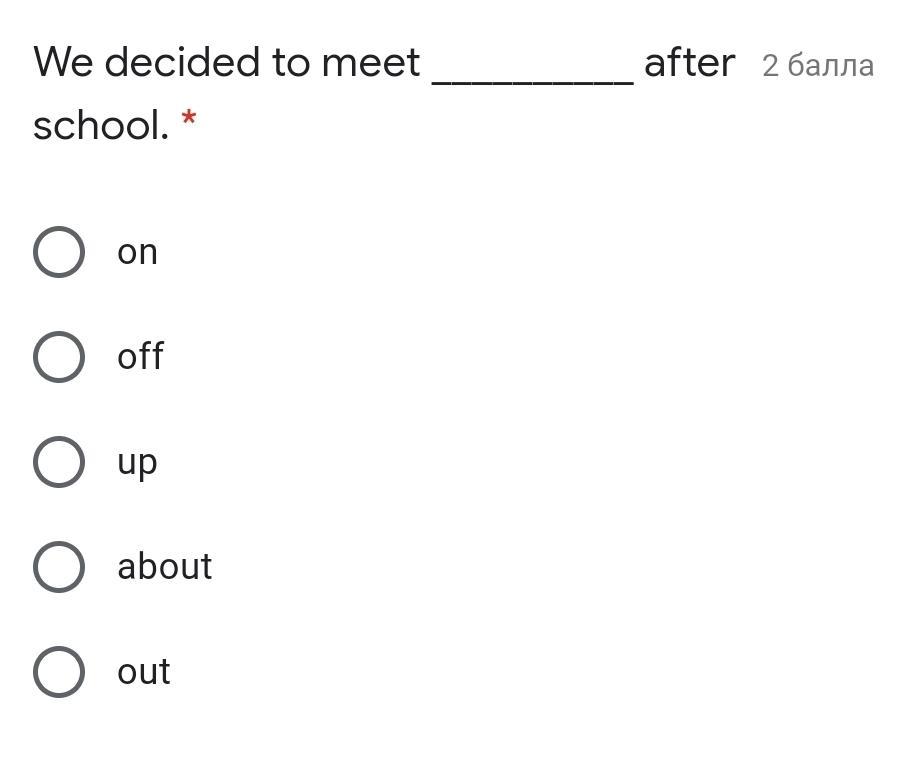The width and height of the screenshot is (915, 760).
Task: Choose the 'up' radio button
Action: pos(58,462)
